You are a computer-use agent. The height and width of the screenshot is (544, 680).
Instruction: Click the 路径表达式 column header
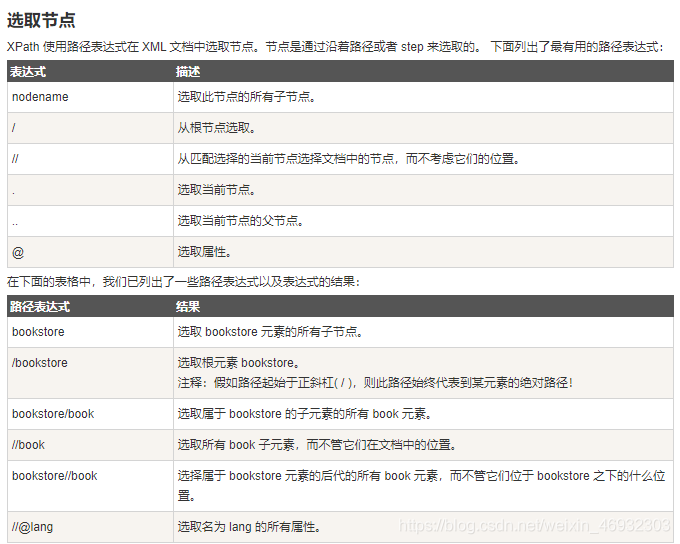[39, 307]
